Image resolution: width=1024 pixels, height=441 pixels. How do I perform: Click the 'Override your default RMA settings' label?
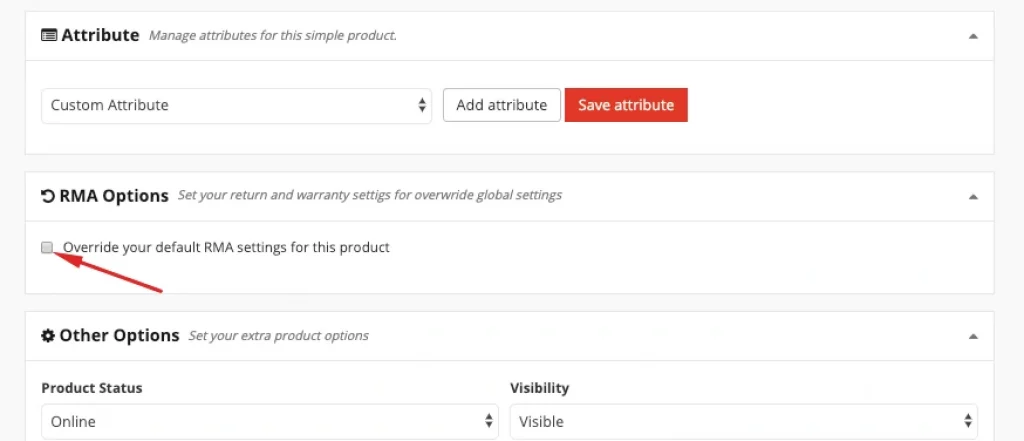pos(226,248)
